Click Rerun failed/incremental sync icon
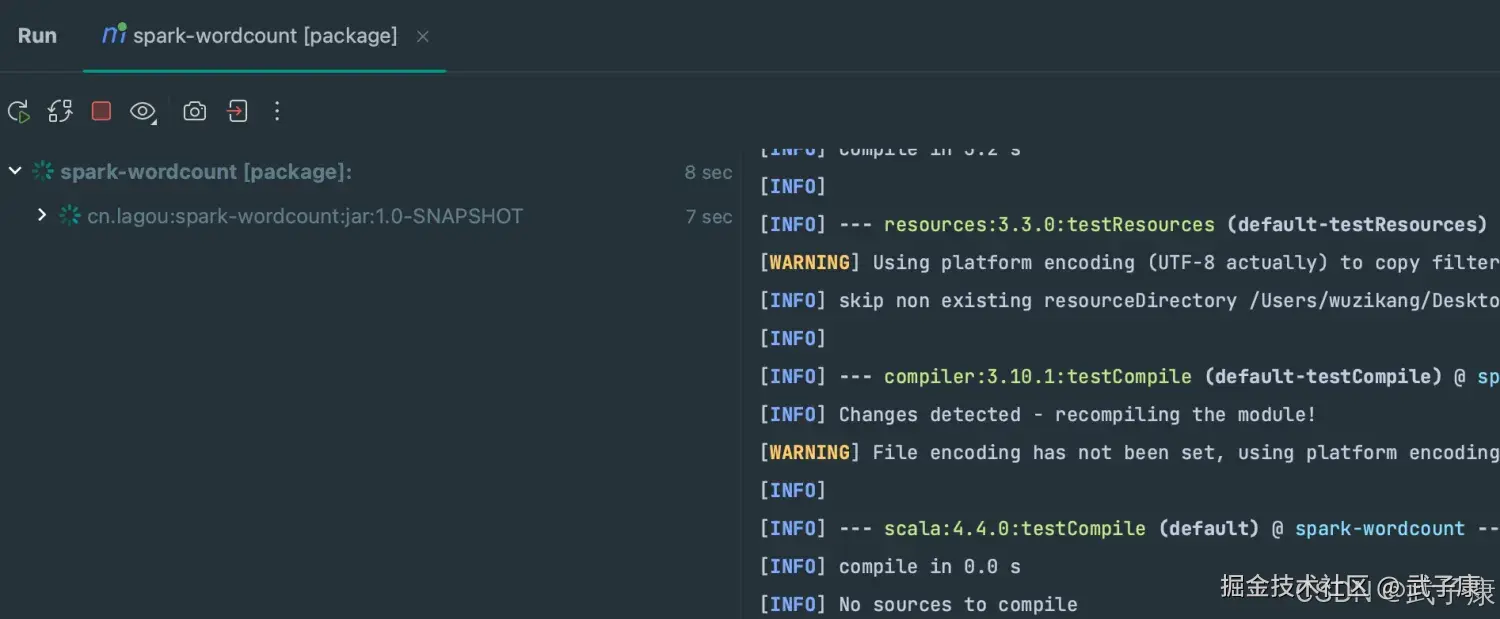1500x619 pixels. pos(60,112)
